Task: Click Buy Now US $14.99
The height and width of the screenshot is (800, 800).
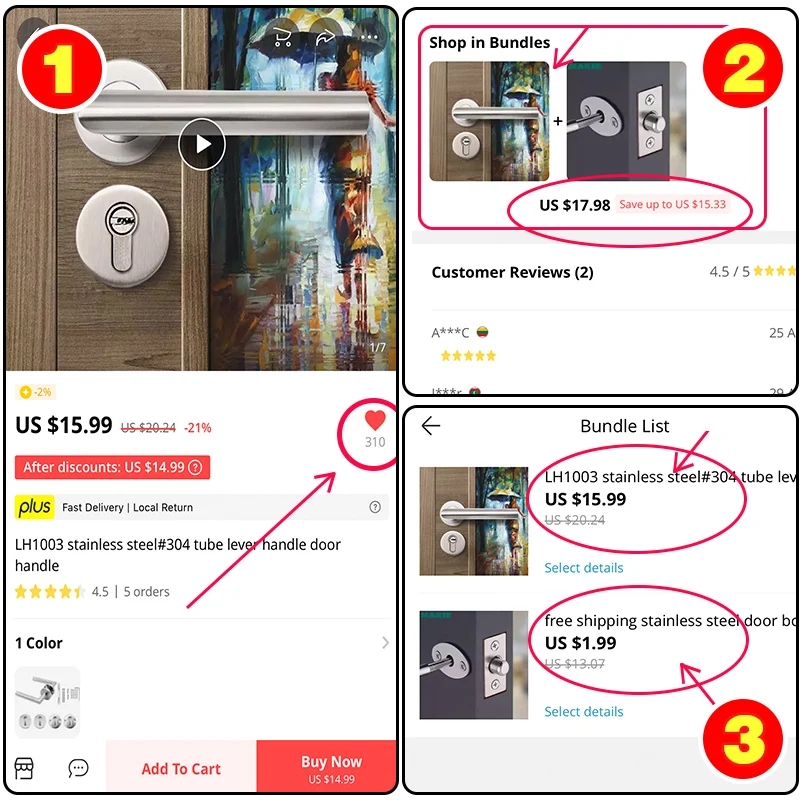Action: [x=331, y=768]
